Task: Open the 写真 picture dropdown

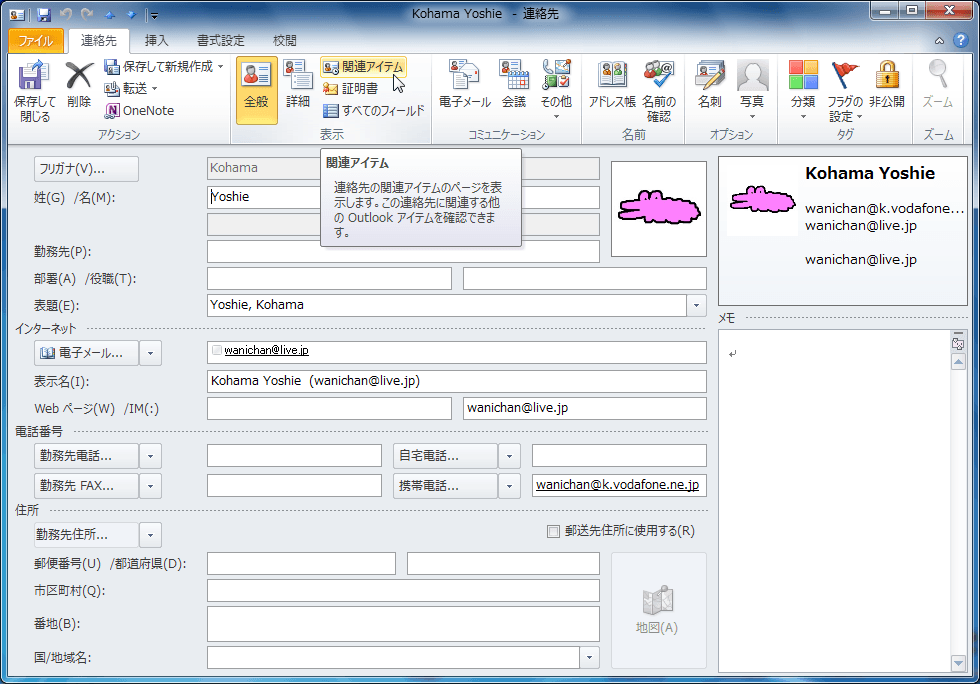Action: point(752,91)
